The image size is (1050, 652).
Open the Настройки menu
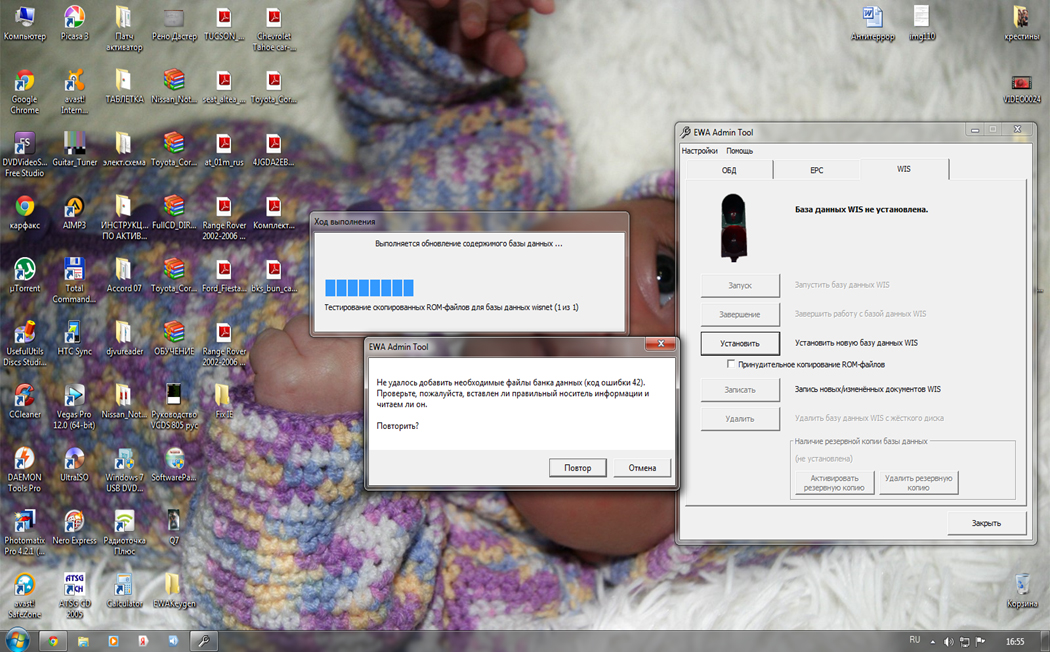click(x=699, y=151)
